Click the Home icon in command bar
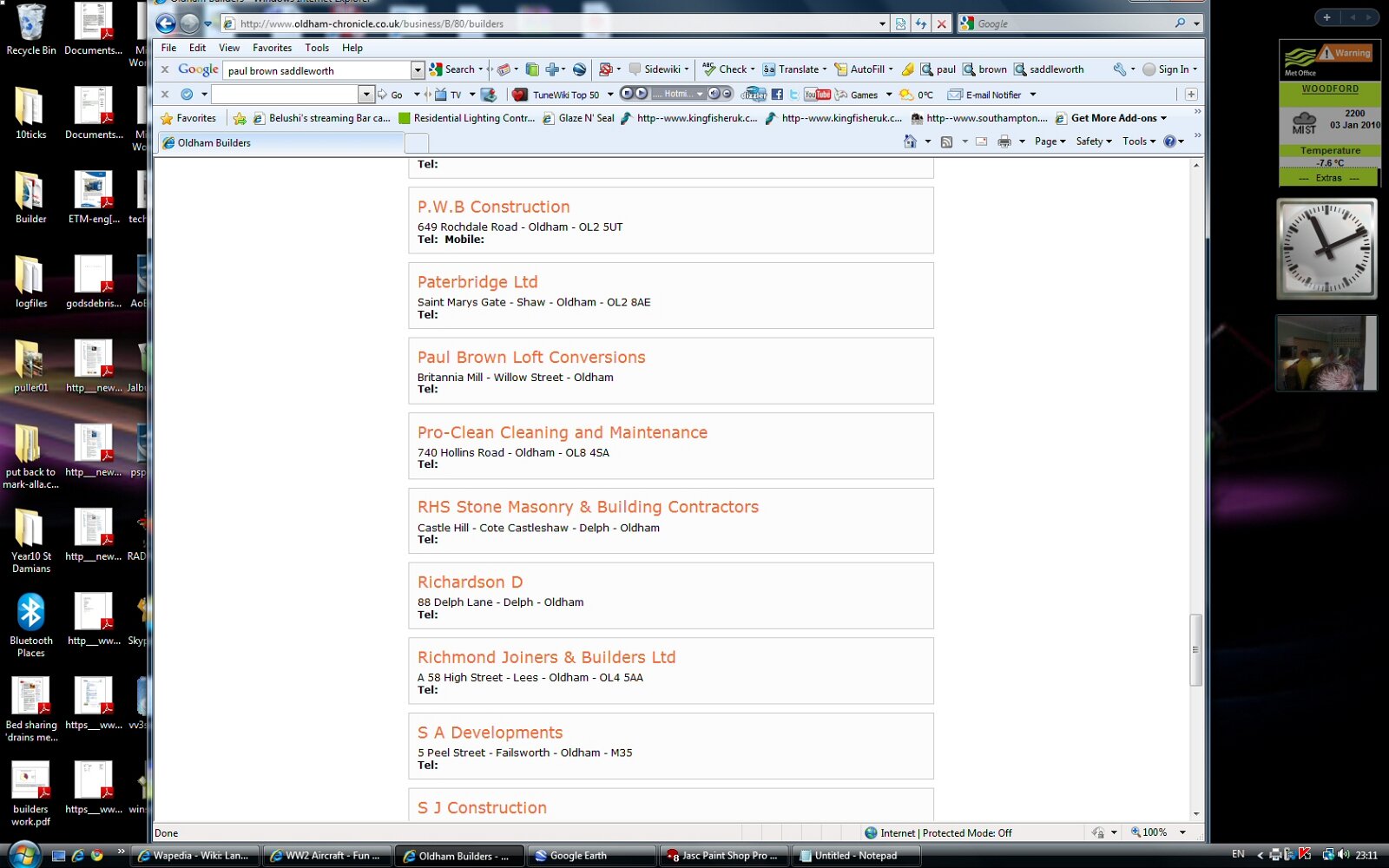Viewport: 1389px width, 868px height. [910, 141]
